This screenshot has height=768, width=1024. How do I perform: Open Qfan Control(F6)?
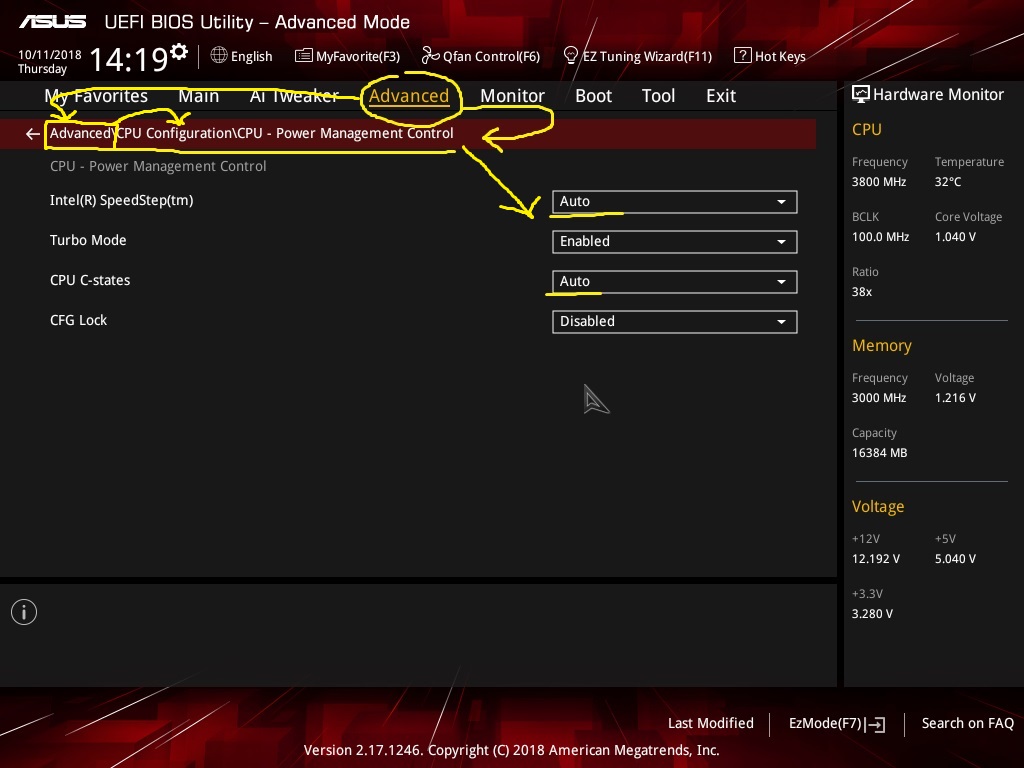(x=481, y=56)
